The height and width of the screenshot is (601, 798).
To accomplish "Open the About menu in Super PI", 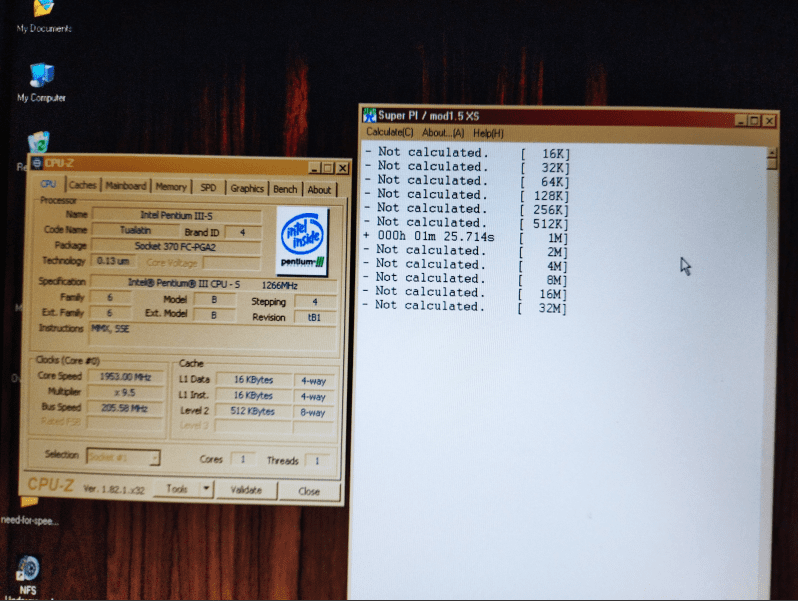I will point(443,133).
